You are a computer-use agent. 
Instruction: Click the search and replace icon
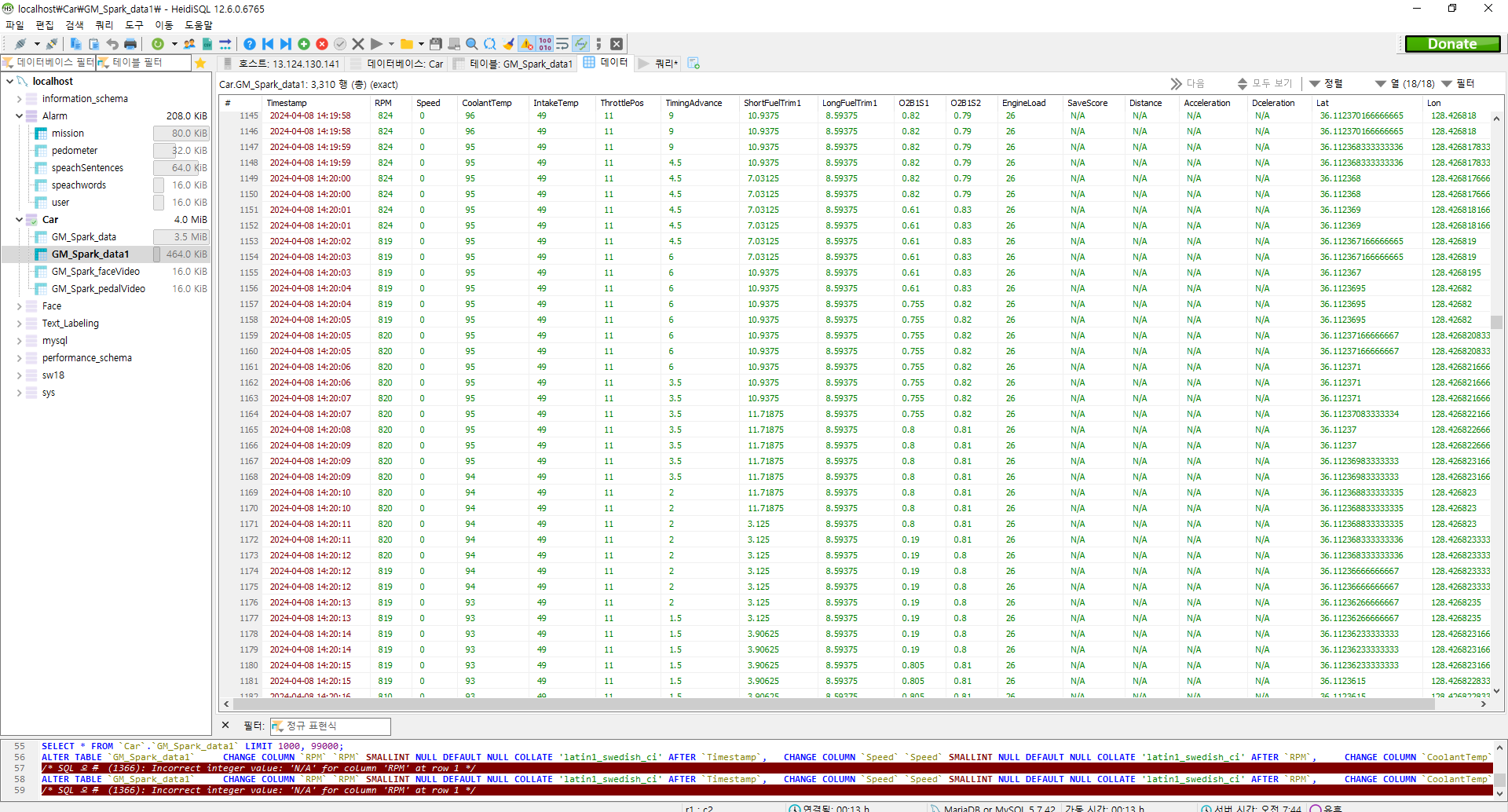tap(490, 44)
